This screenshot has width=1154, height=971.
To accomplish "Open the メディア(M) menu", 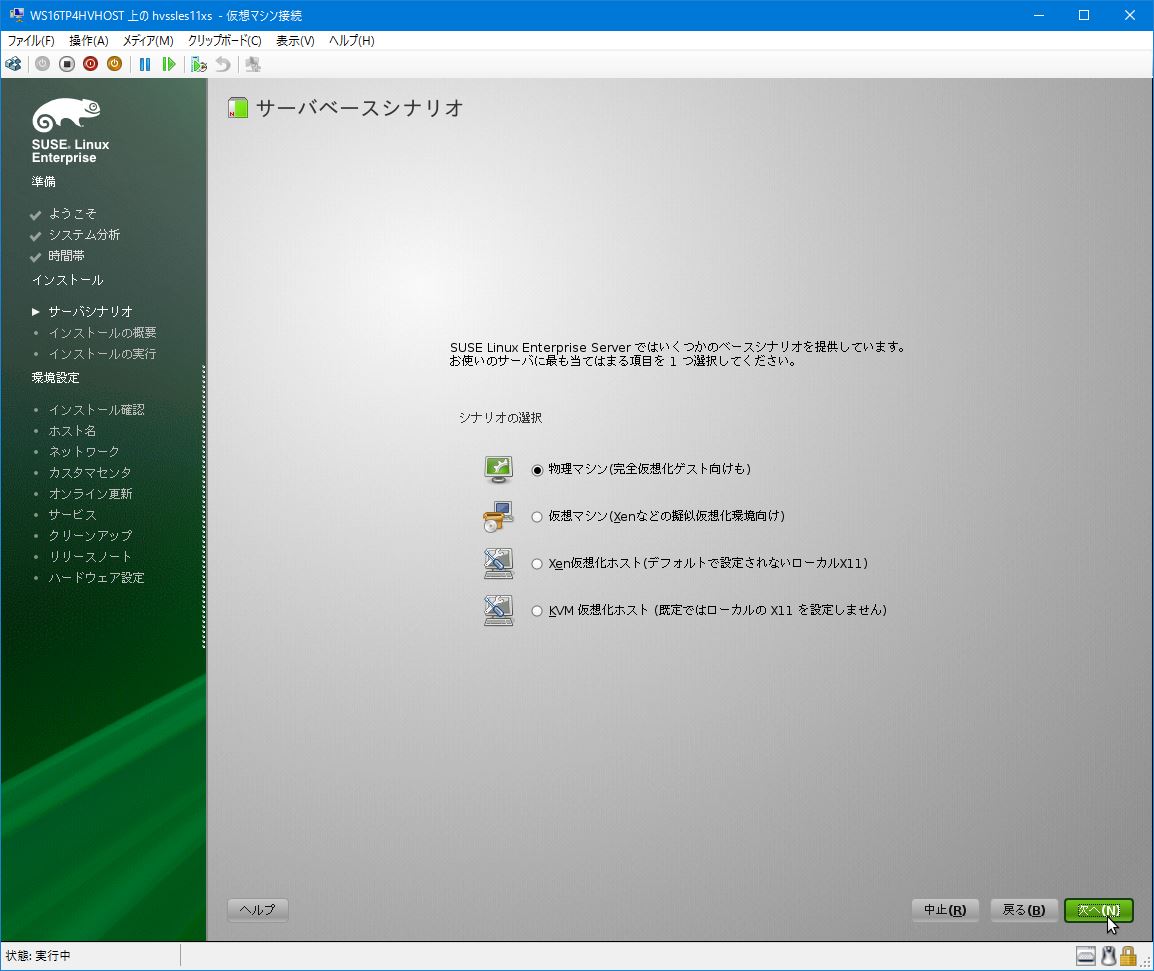I will [148, 40].
